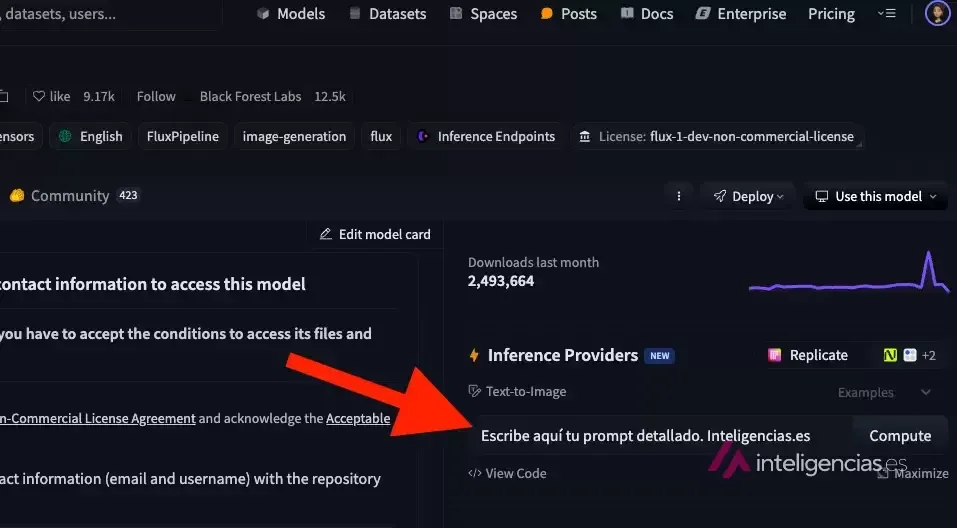Expand the Deploy dropdown
This screenshot has height=528, width=957.
(x=748, y=196)
